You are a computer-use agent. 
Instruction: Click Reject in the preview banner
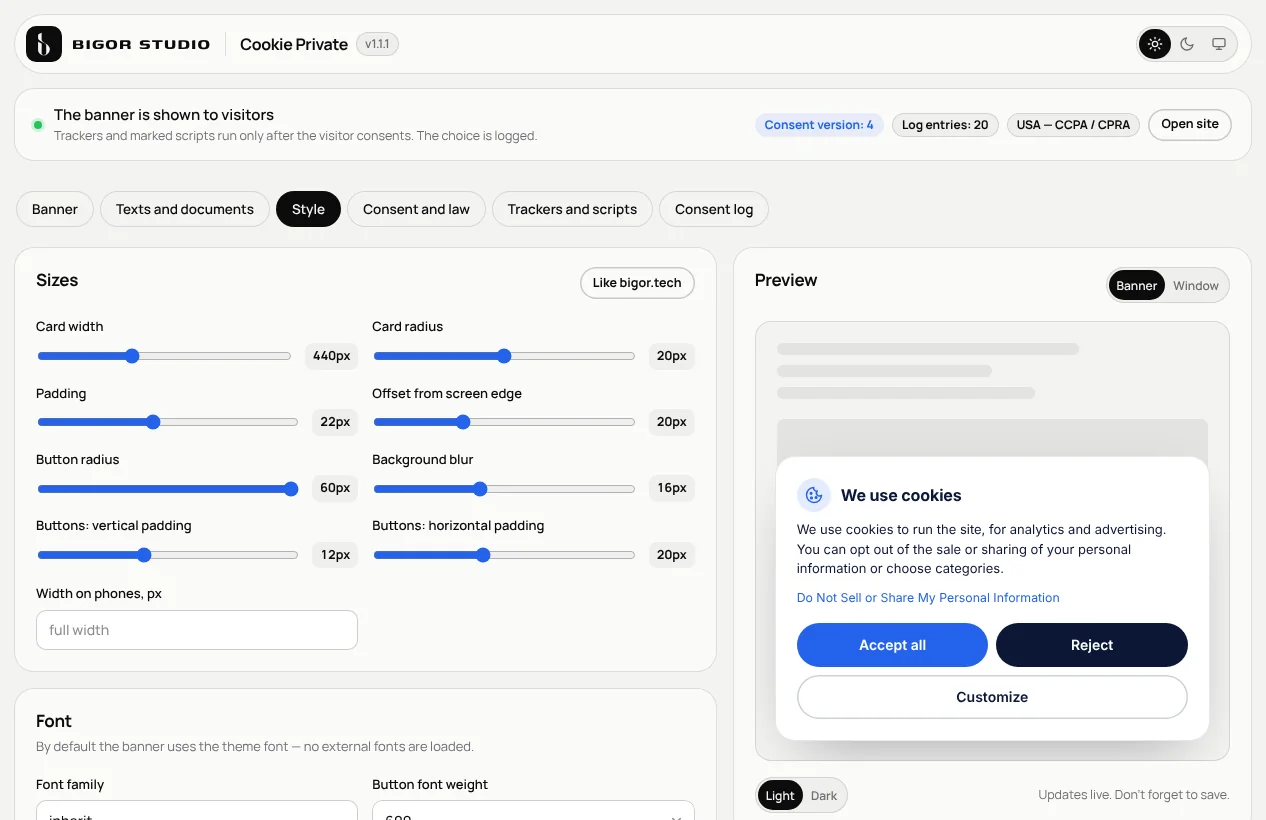tap(1092, 645)
